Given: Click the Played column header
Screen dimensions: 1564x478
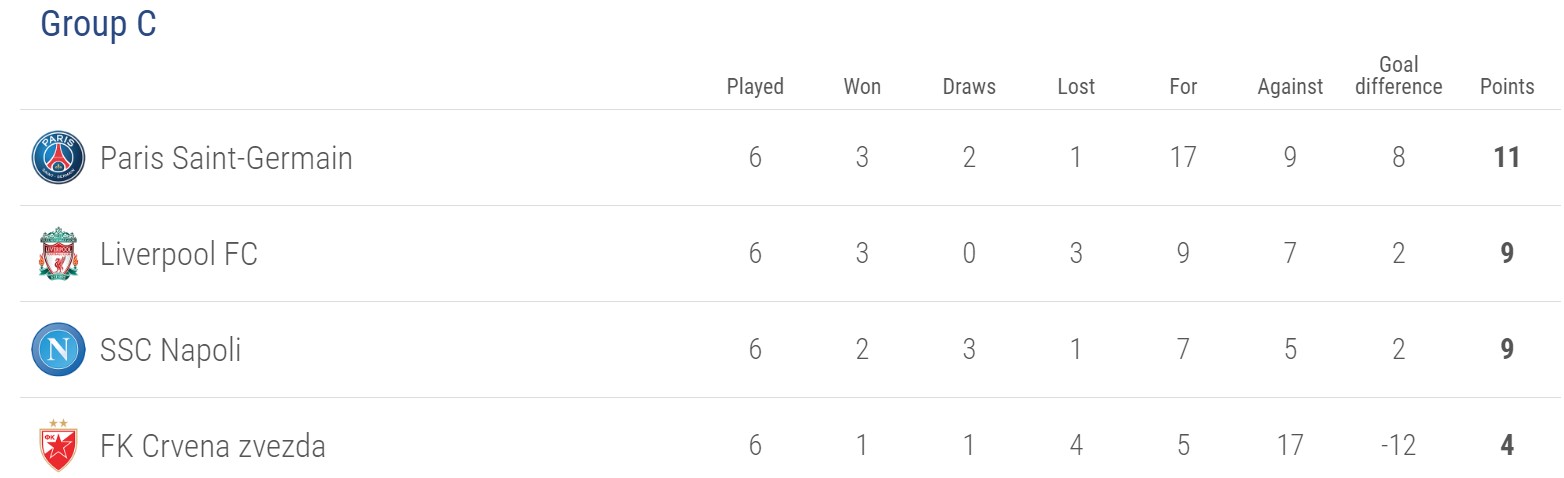Looking at the screenshot, I should click(x=755, y=87).
